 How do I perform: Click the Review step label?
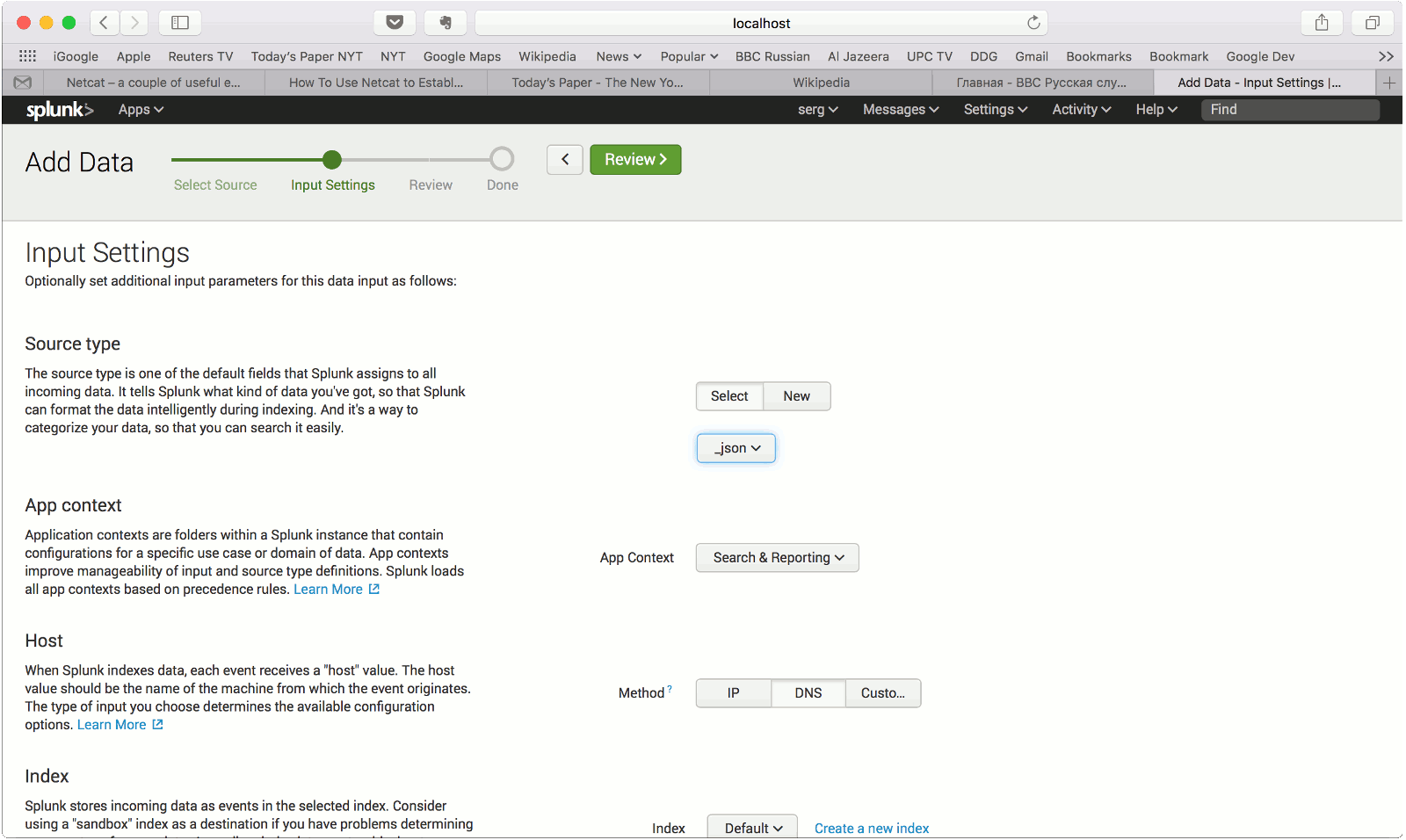click(431, 185)
